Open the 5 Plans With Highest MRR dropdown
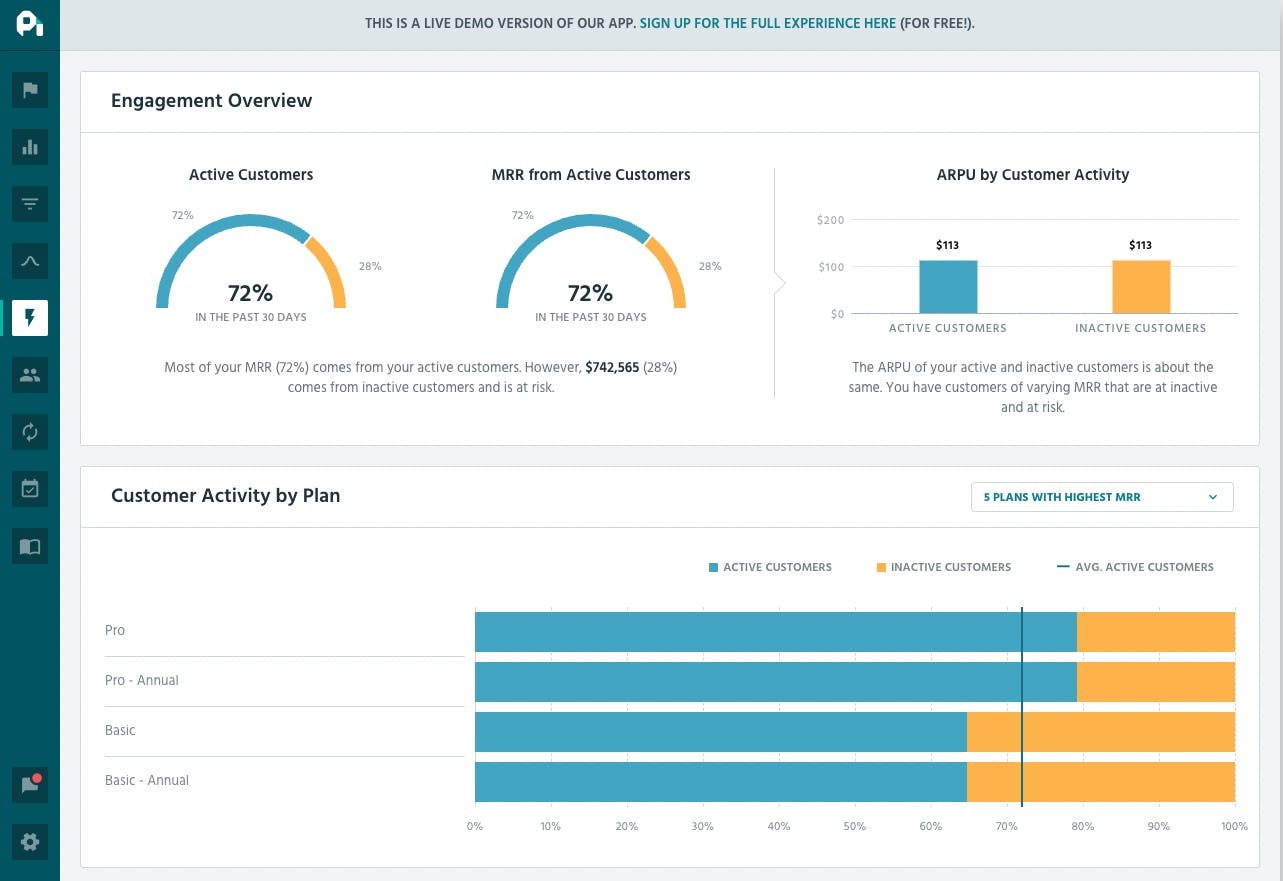 tap(1101, 497)
